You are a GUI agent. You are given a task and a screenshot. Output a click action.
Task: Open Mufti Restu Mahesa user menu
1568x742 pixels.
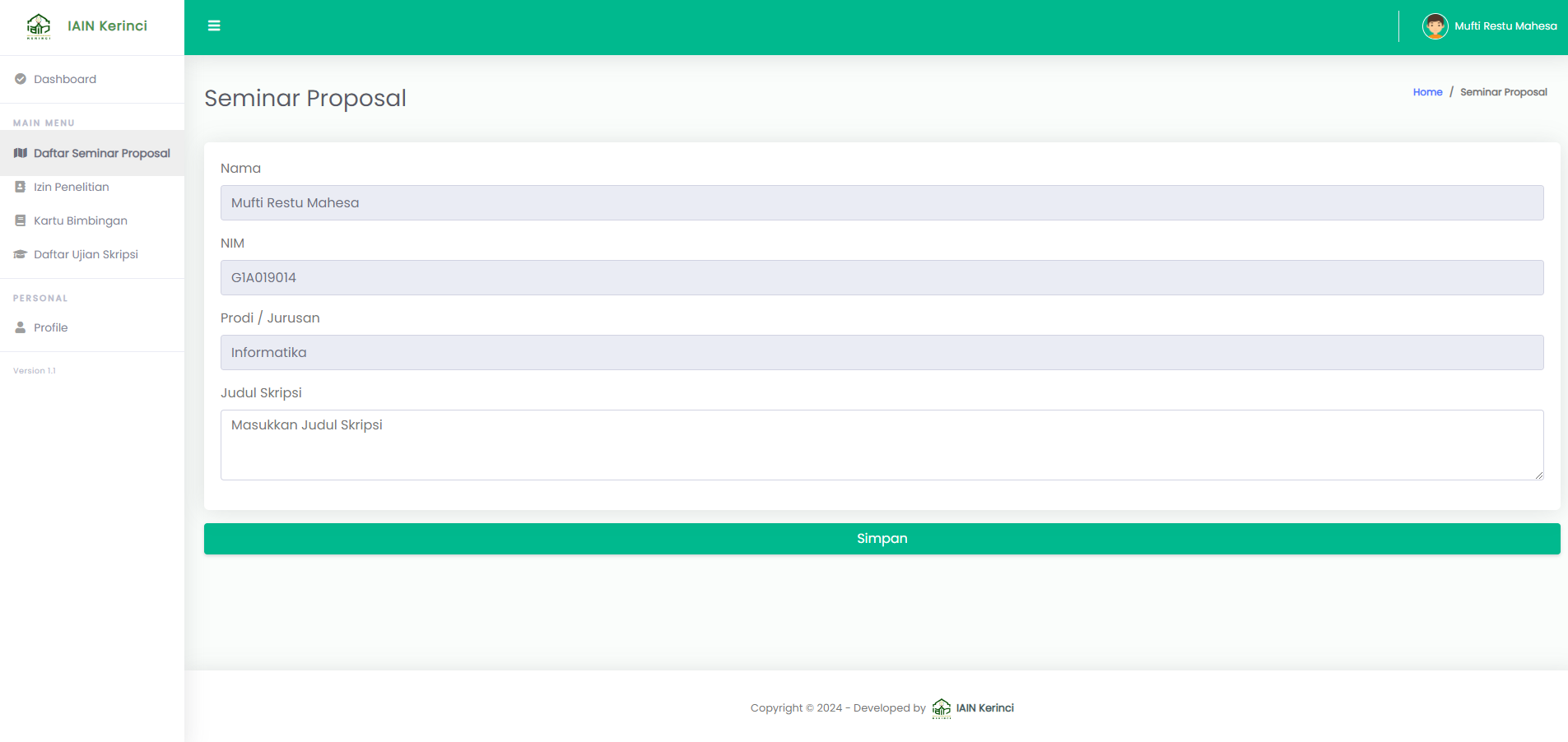1490,26
